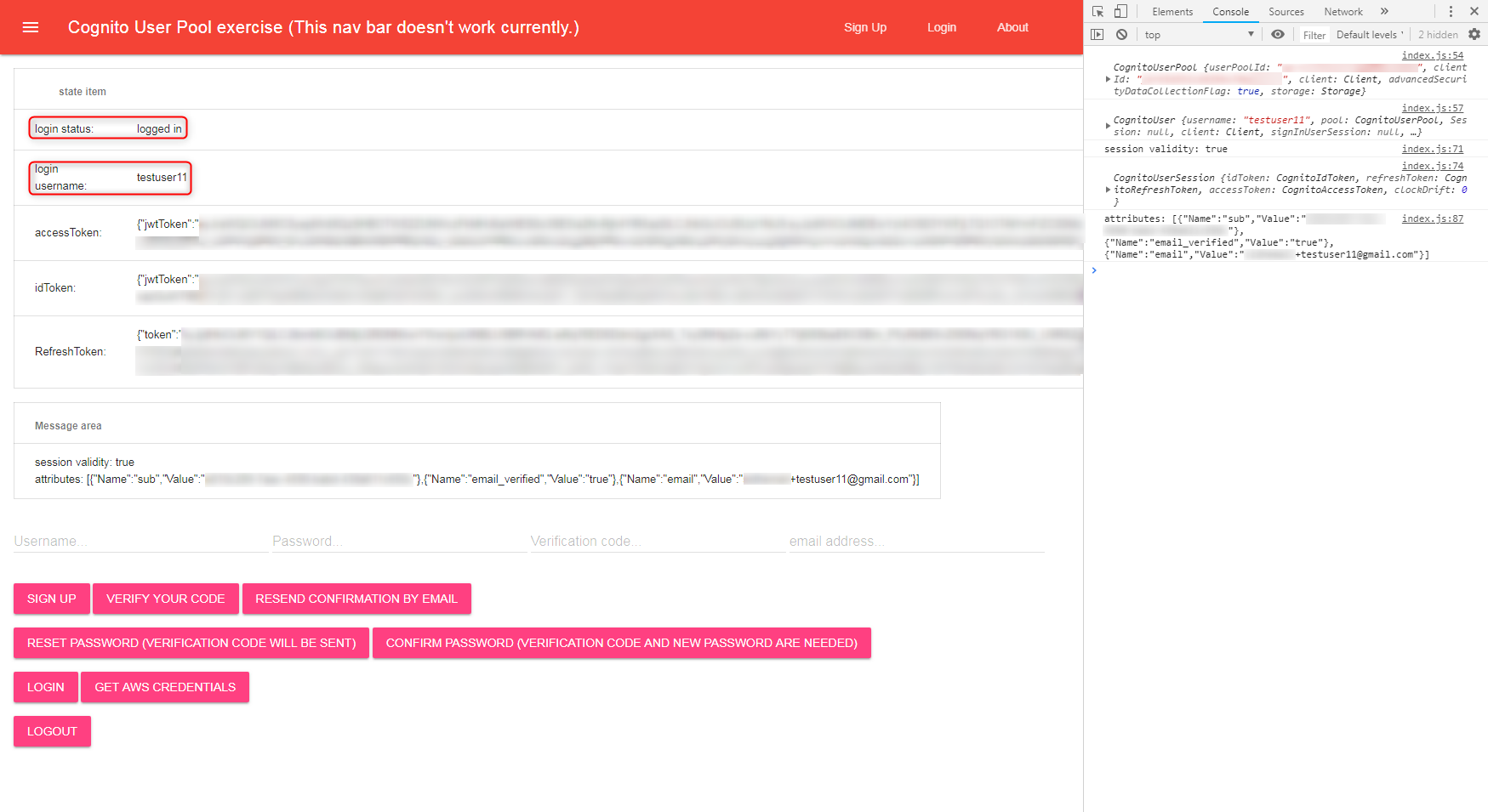Toggle the Default levels filter
Screen dimensions: 1488x812
click(x=1370, y=34)
